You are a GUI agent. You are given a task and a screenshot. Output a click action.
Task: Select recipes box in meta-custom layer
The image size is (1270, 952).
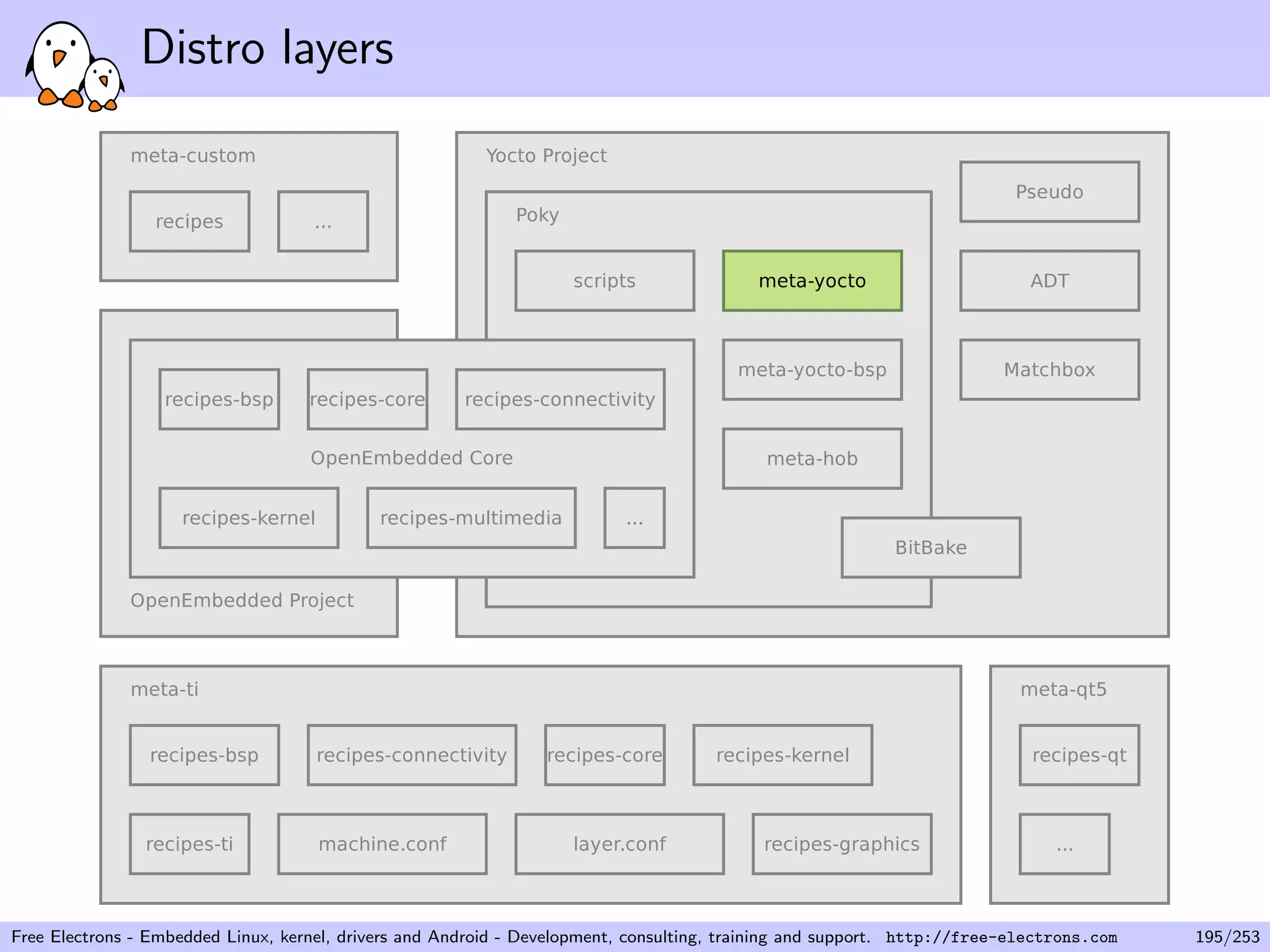click(189, 222)
